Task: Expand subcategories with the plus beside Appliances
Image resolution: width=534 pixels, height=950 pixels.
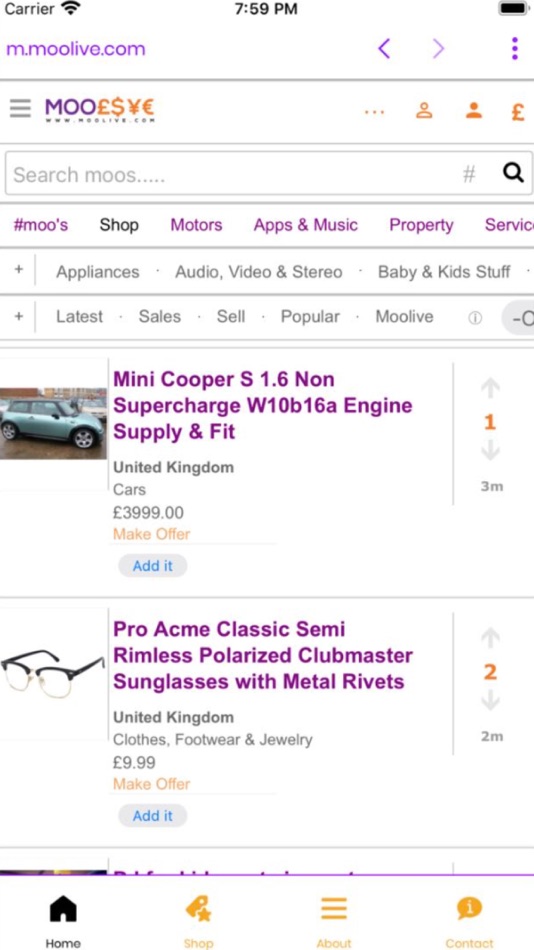Action: pos(19,270)
